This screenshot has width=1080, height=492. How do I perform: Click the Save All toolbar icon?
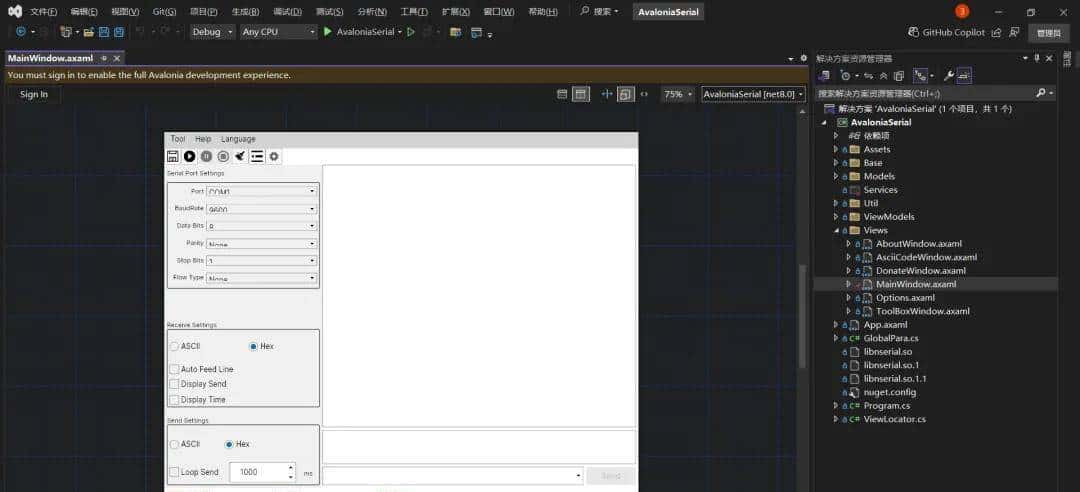tap(119, 32)
